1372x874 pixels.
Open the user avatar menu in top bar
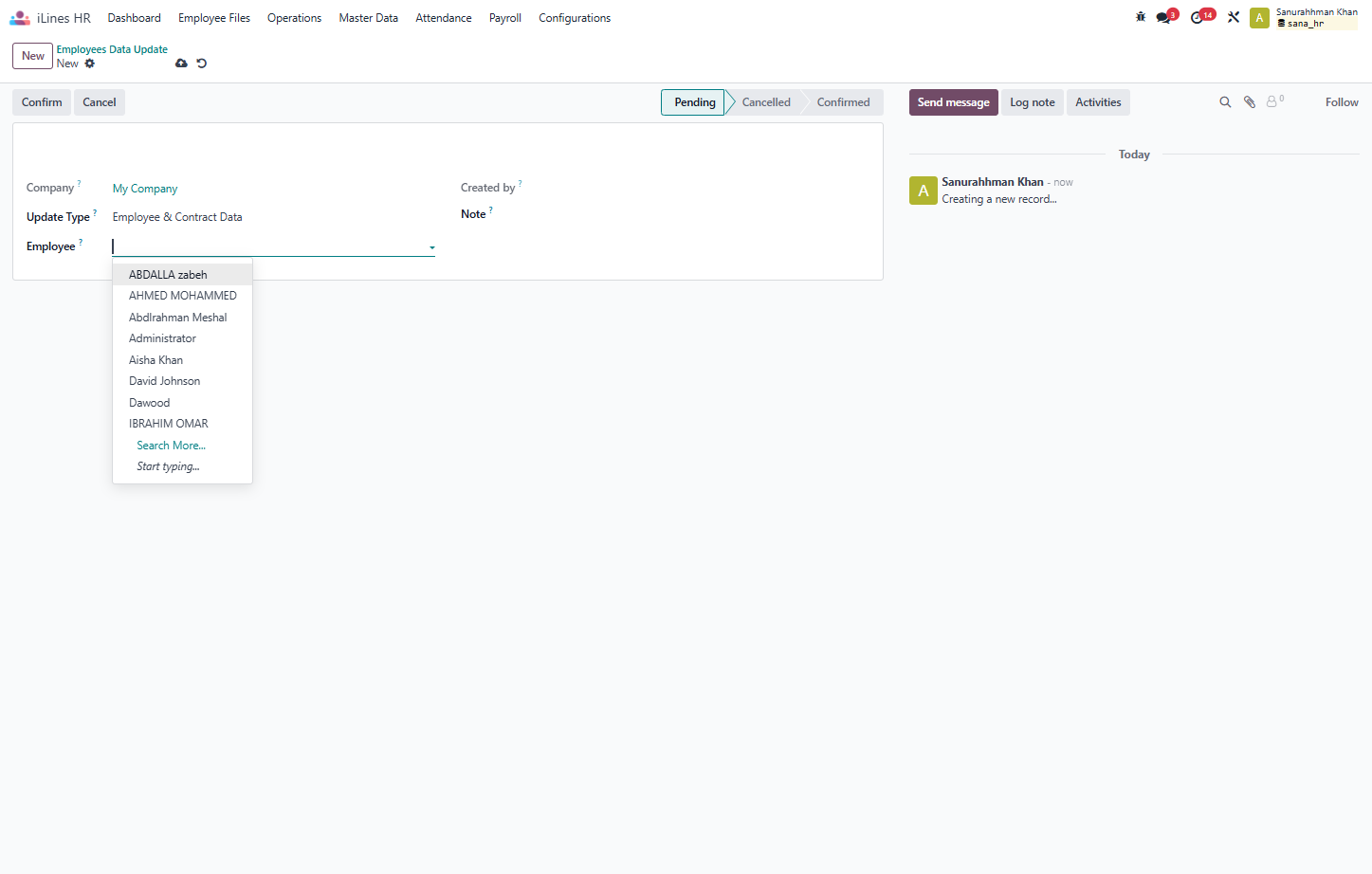pos(1259,18)
